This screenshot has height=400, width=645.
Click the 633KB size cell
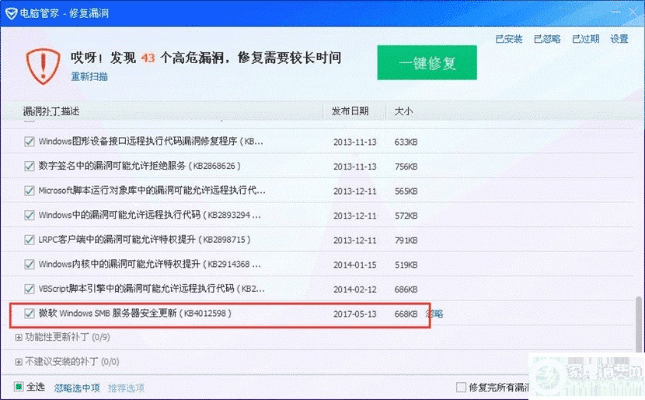pyautogui.click(x=406, y=142)
